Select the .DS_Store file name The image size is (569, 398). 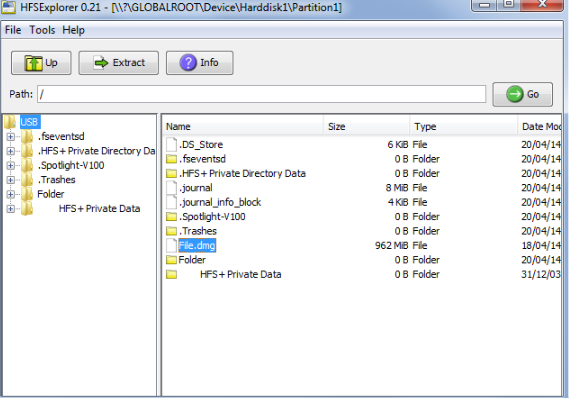tap(201, 144)
